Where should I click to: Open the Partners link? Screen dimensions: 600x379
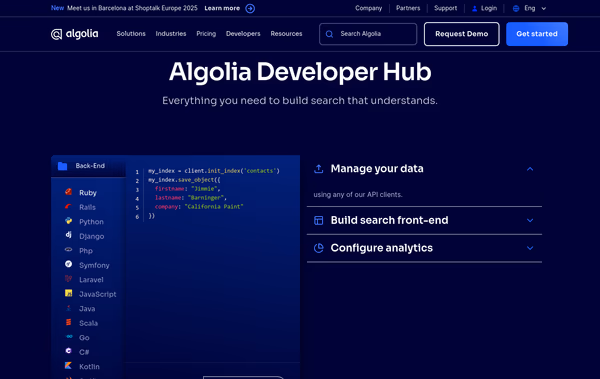(x=408, y=8)
